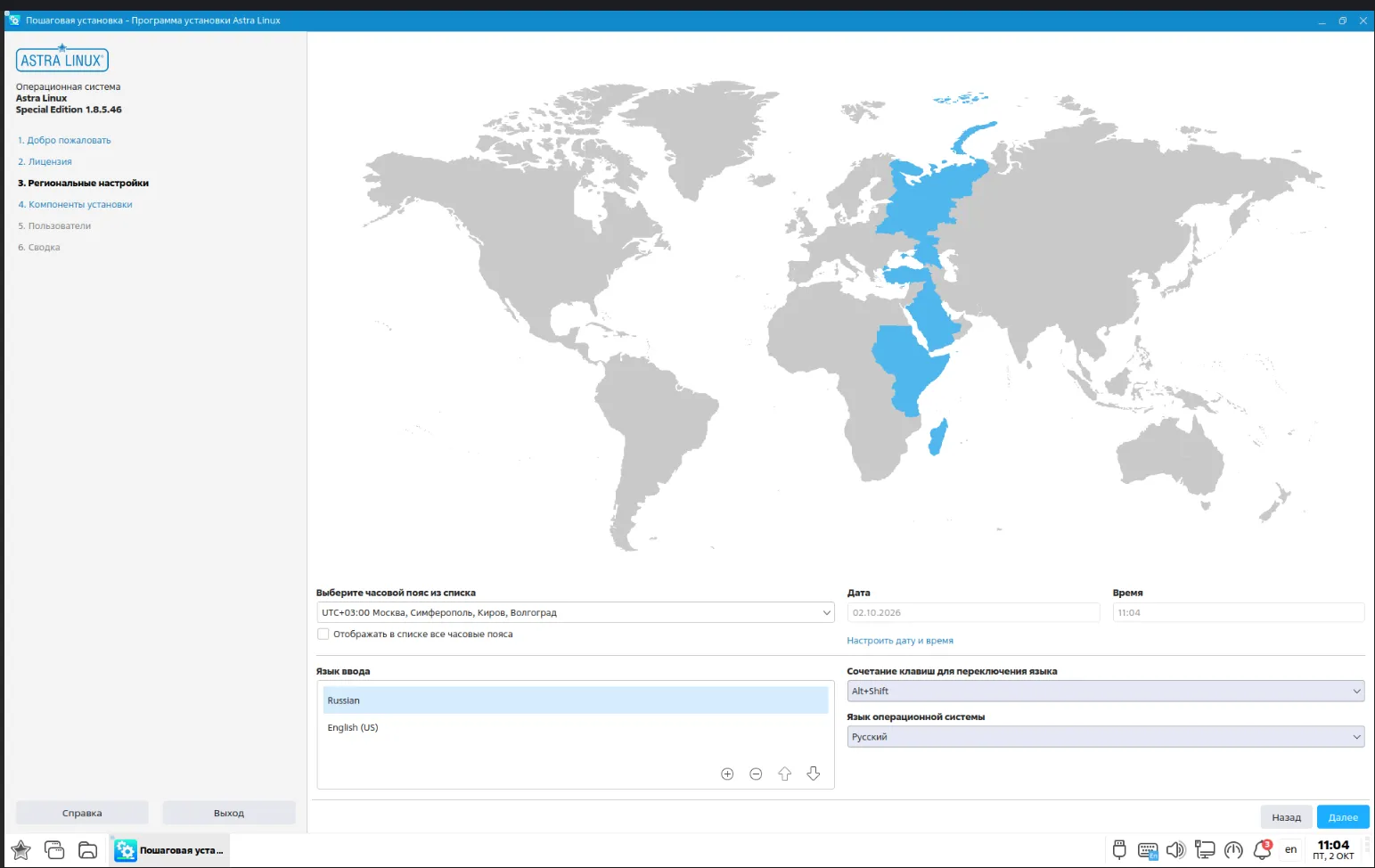Open the on-screen keyboard tray icon
Viewport: 1375px width, 868px height.
tap(1148, 850)
